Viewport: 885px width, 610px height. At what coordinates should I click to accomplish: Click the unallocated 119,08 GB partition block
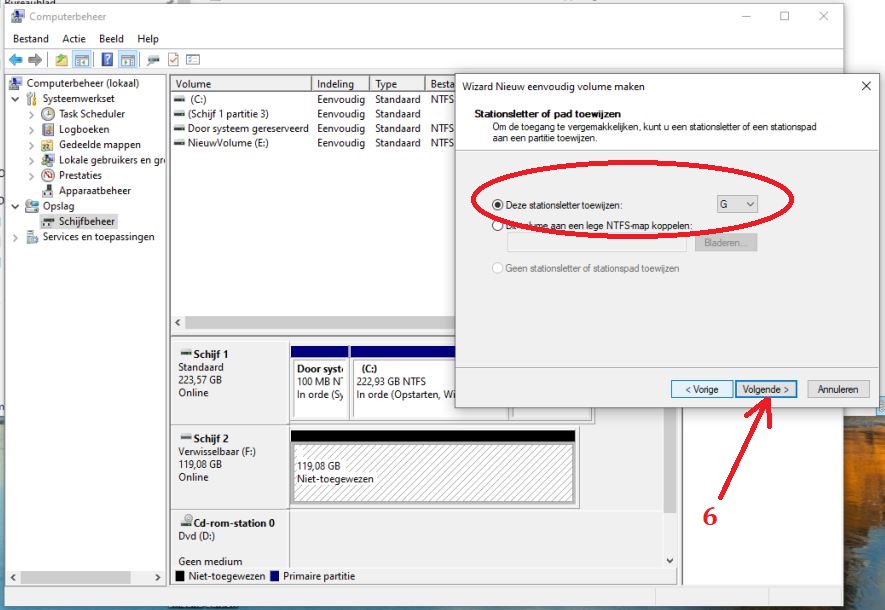(x=432, y=472)
